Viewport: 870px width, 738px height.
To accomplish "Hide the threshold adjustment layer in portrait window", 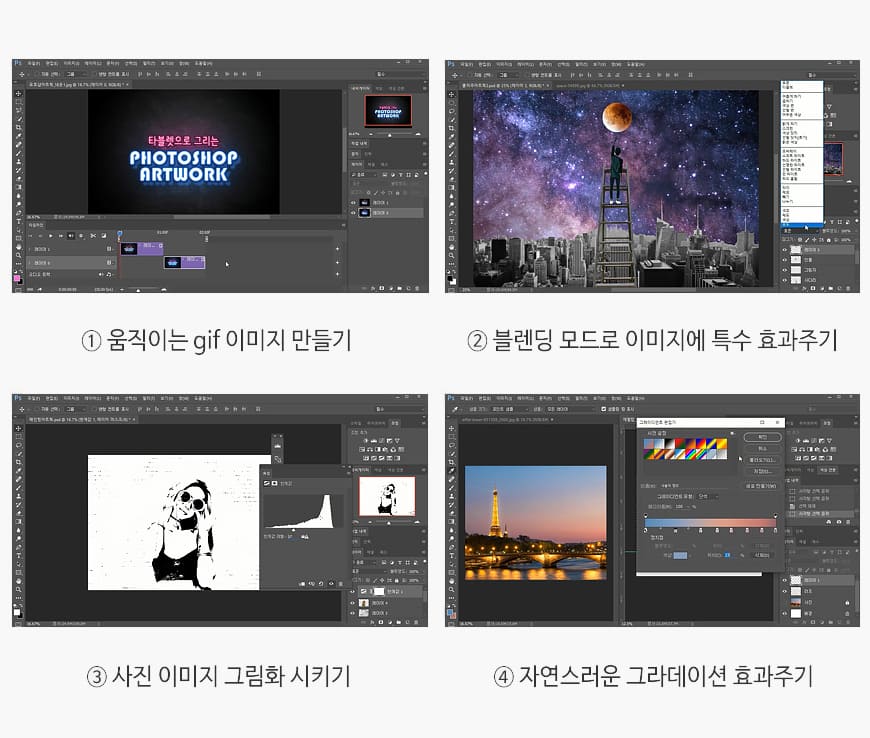I will 353,592.
